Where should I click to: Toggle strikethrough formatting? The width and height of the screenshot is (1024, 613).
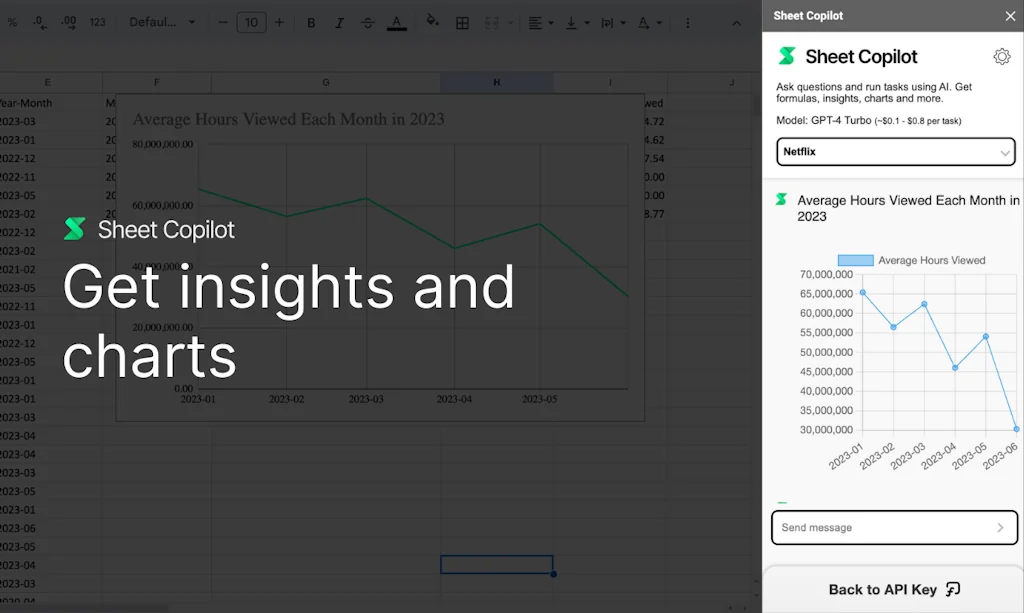(x=367, y=22)
